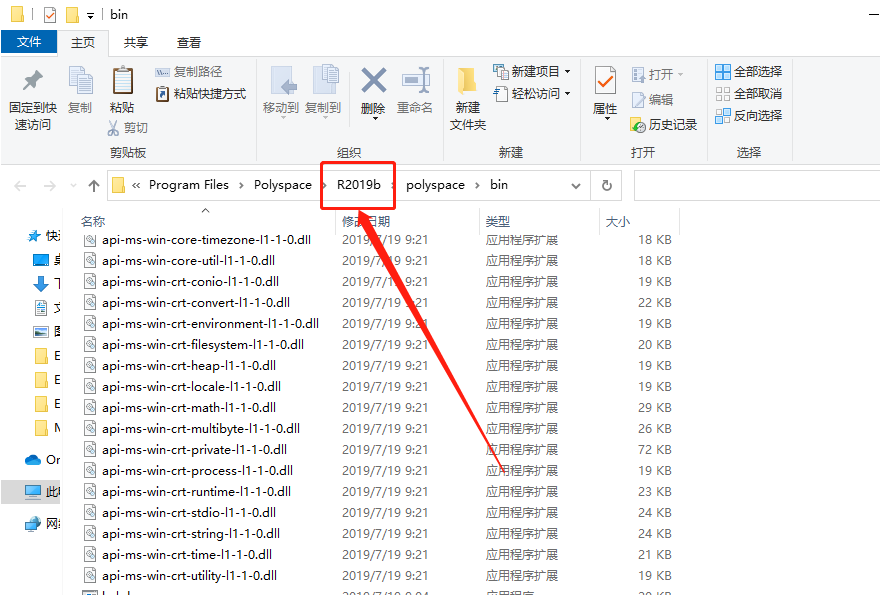
Task: Open the New item (新建项目) dropdown
Action: tap(531, 71)
